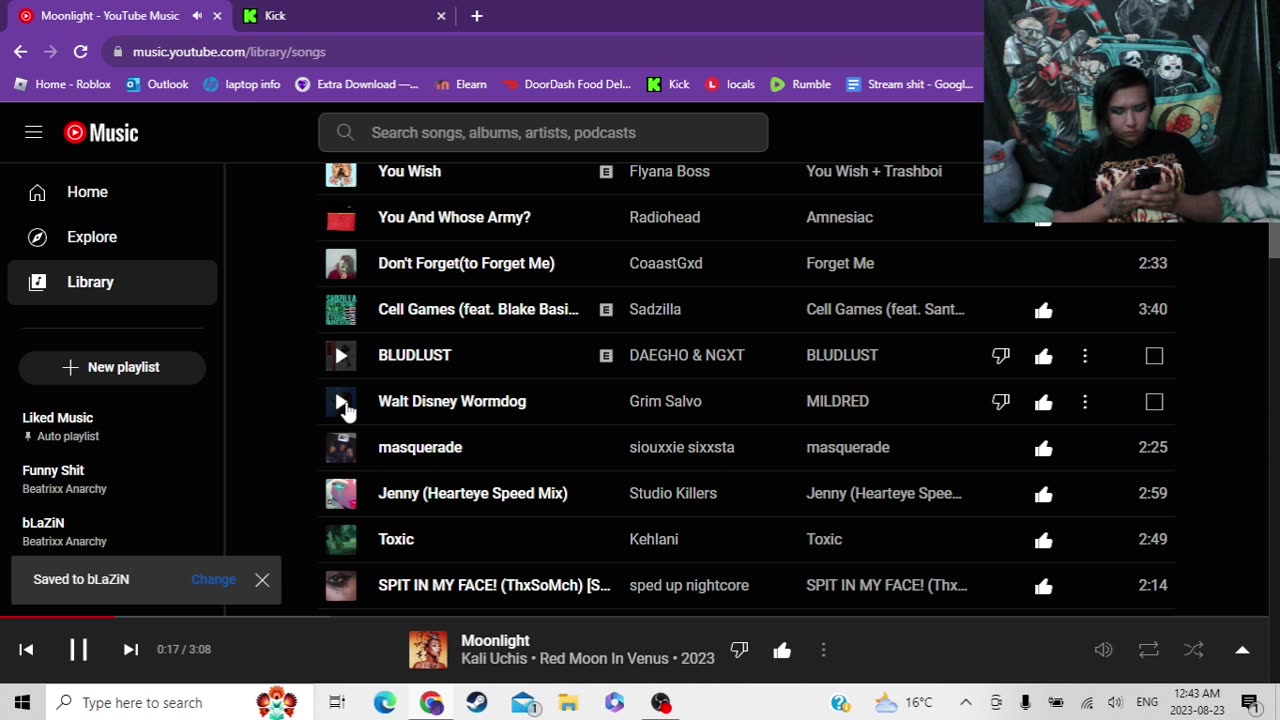1280x720 pixels.
Task: Toggle repeat mode in player
Action: (x=1148, y=650)
